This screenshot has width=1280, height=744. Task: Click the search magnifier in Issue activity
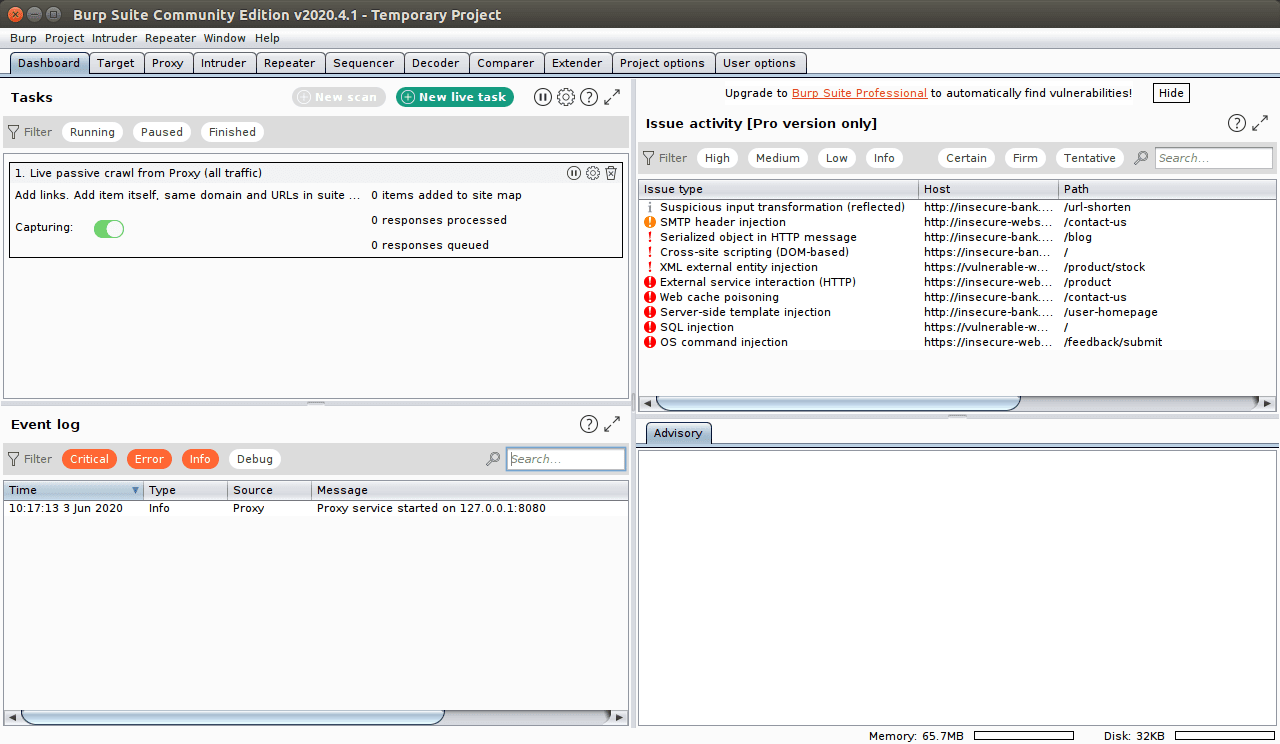tap(1141, 157)
